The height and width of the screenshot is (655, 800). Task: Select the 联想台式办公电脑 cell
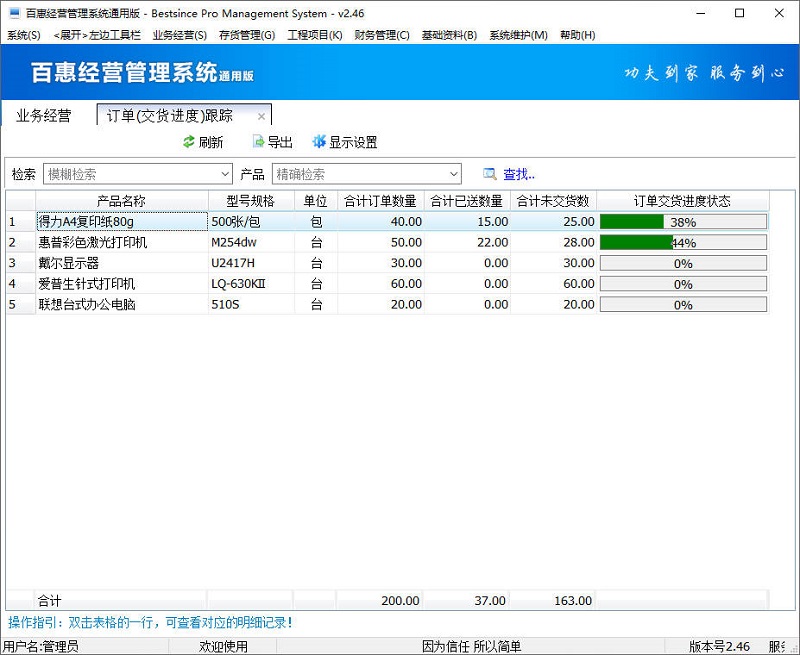(x=122, y=305)
